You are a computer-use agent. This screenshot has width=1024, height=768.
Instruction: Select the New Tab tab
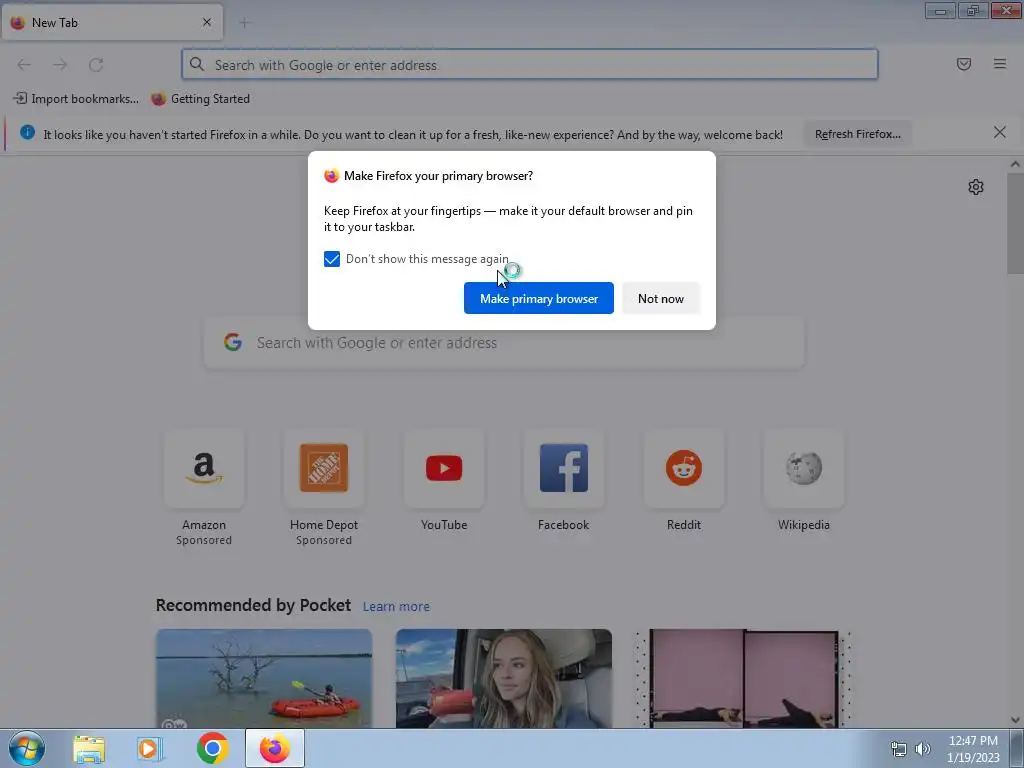click(x=112, y=22)
